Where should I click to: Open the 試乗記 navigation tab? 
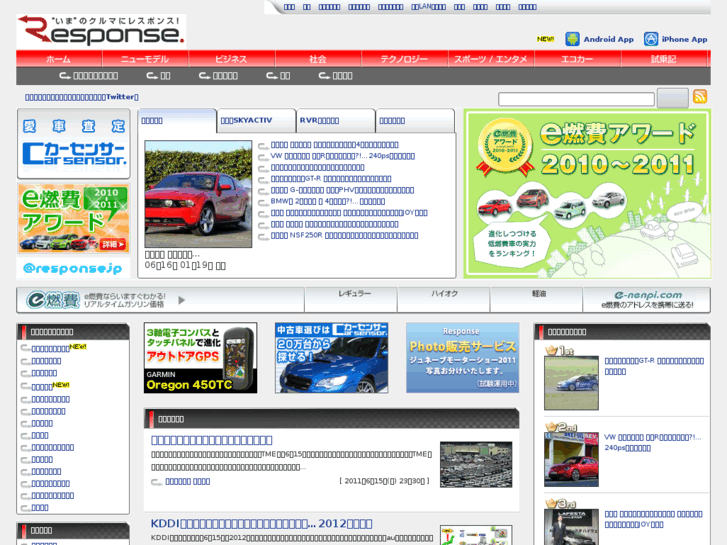pyautogui.click(x=663, y=59)
